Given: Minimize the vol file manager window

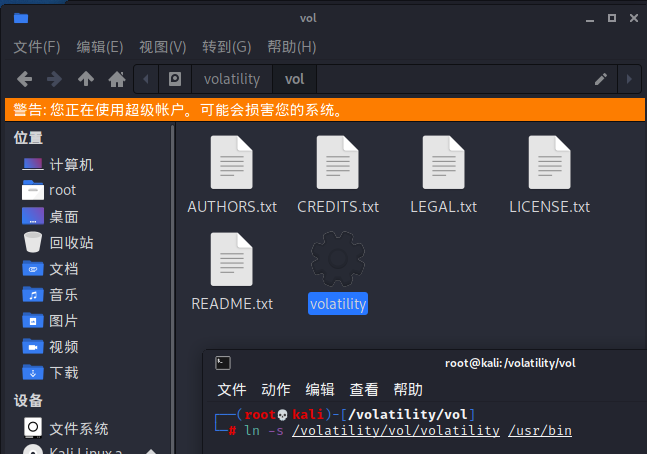Looking at the screenshot, I should click(x=590, y=19).
